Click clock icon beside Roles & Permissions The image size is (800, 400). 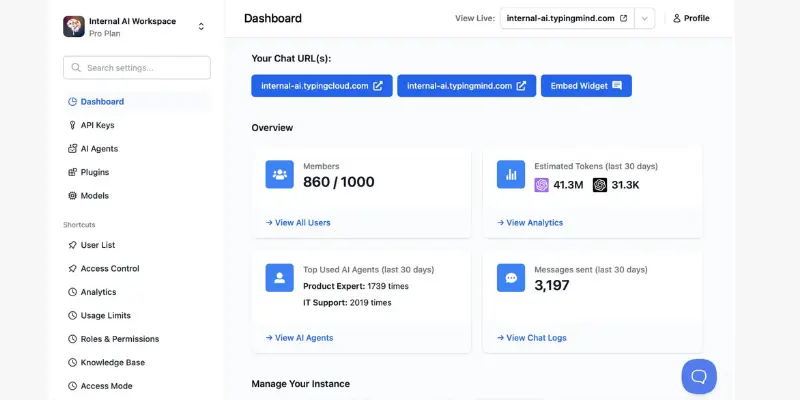pyautogui.click(x=72, y=339)
